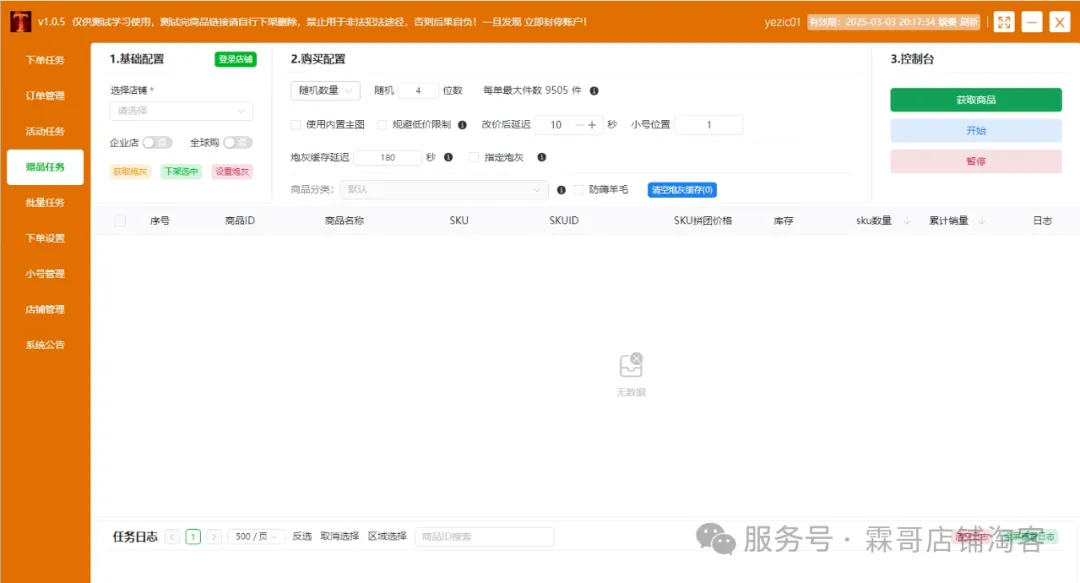Viewport: 1080px width, 583px height.
Task: Open the 500/页 page size dropdown
Action: [256, 537]
